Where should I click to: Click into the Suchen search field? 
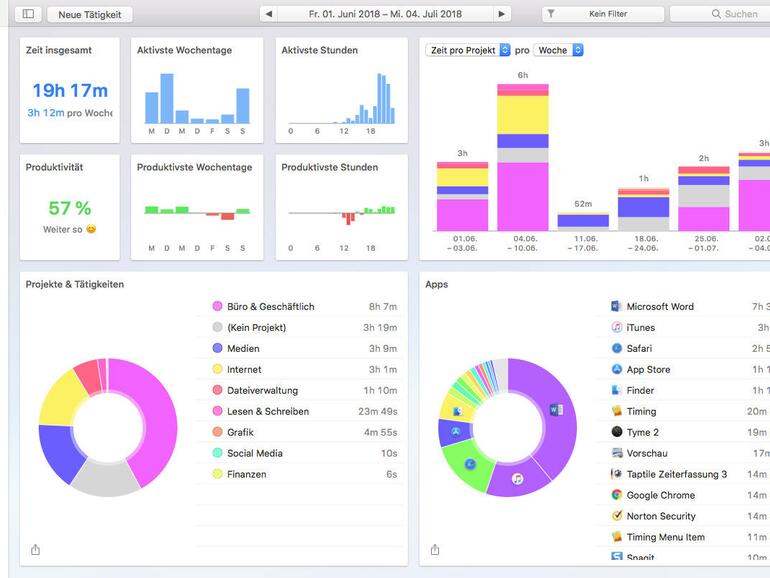tap(720, 14)
